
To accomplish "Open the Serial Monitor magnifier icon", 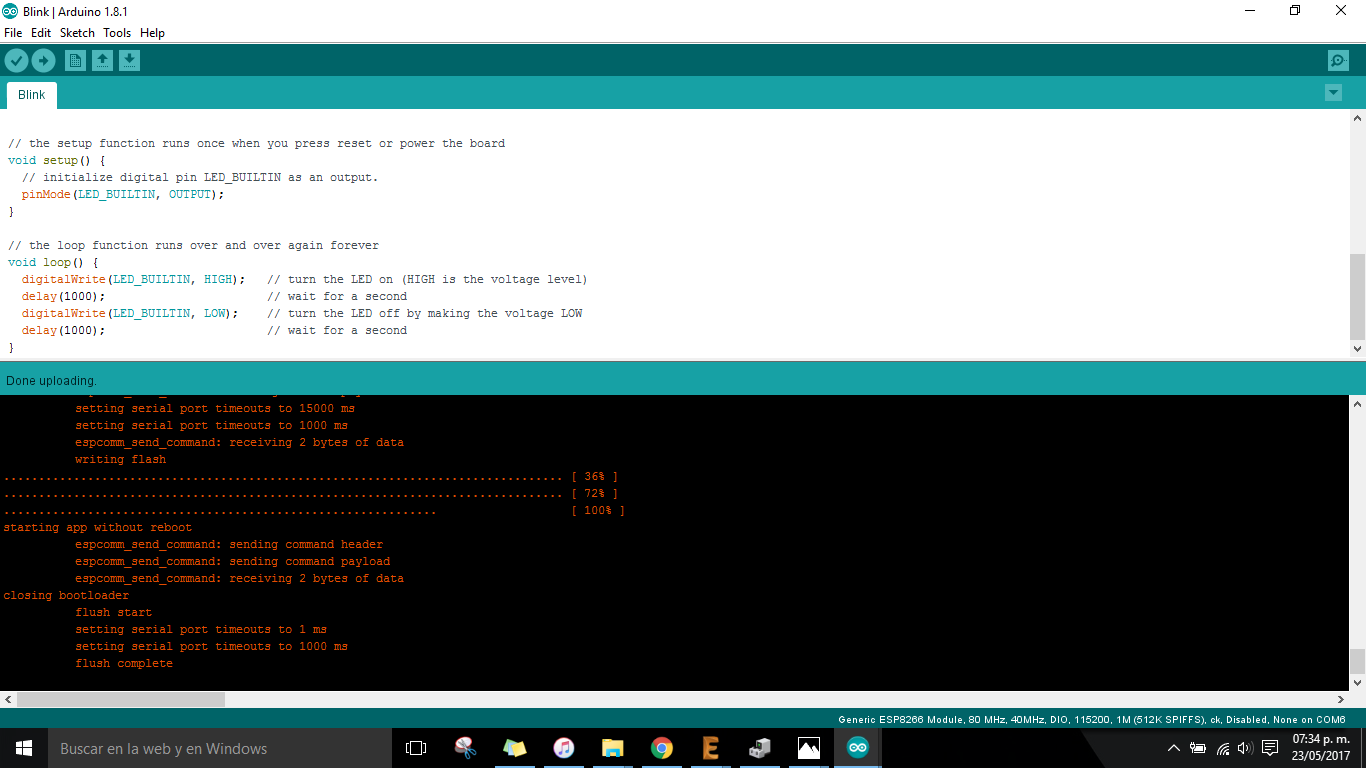I will [x=1338, y=61].
